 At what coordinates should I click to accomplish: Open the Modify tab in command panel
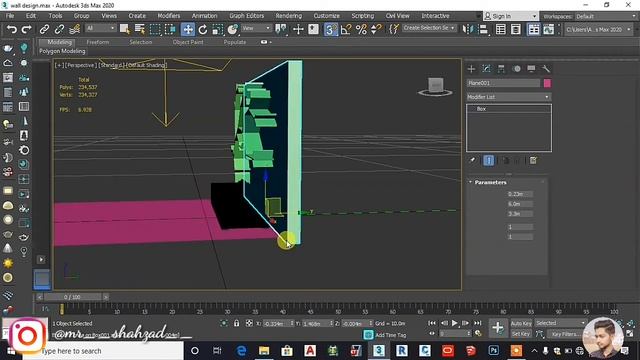tap(486, 69)
